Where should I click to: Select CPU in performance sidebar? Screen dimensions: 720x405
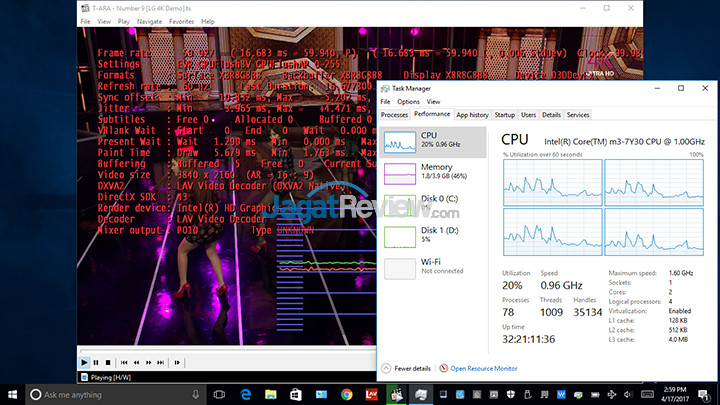coord(433,142)
